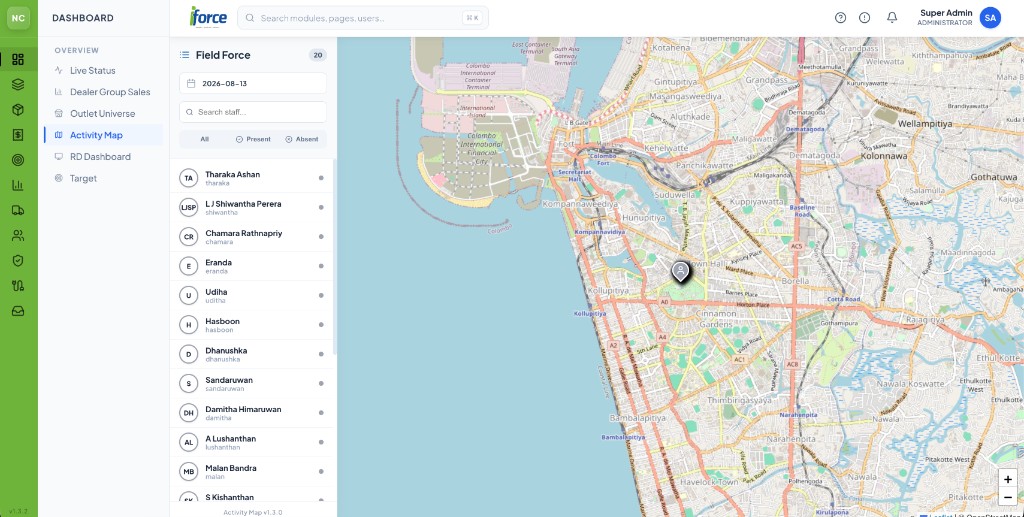
Task: Filter staff by Absent
Action: (x=302, y=139)
